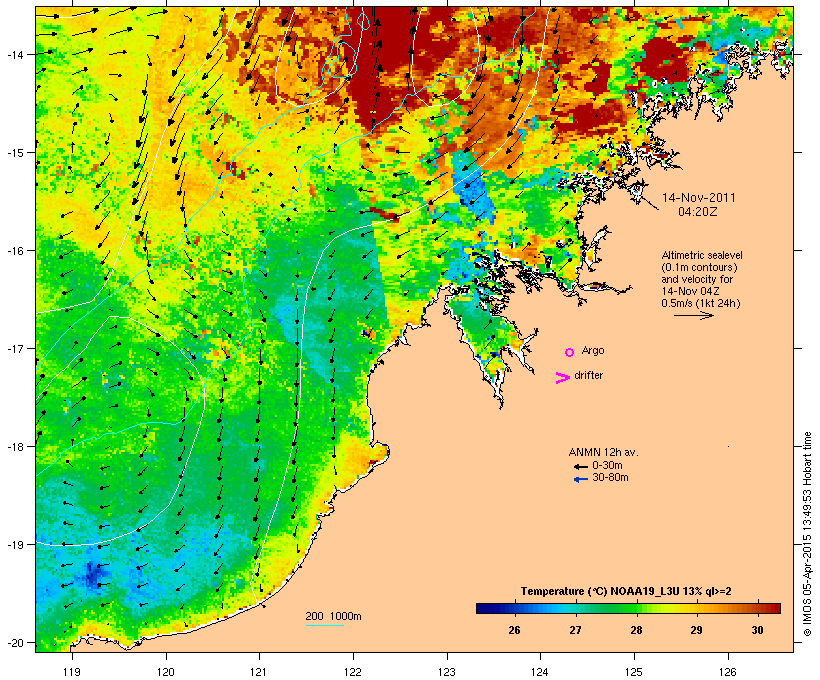This screenshot has height=680, width=820.
Task: Click the latitude label '-15'
Action: point(14,153)
